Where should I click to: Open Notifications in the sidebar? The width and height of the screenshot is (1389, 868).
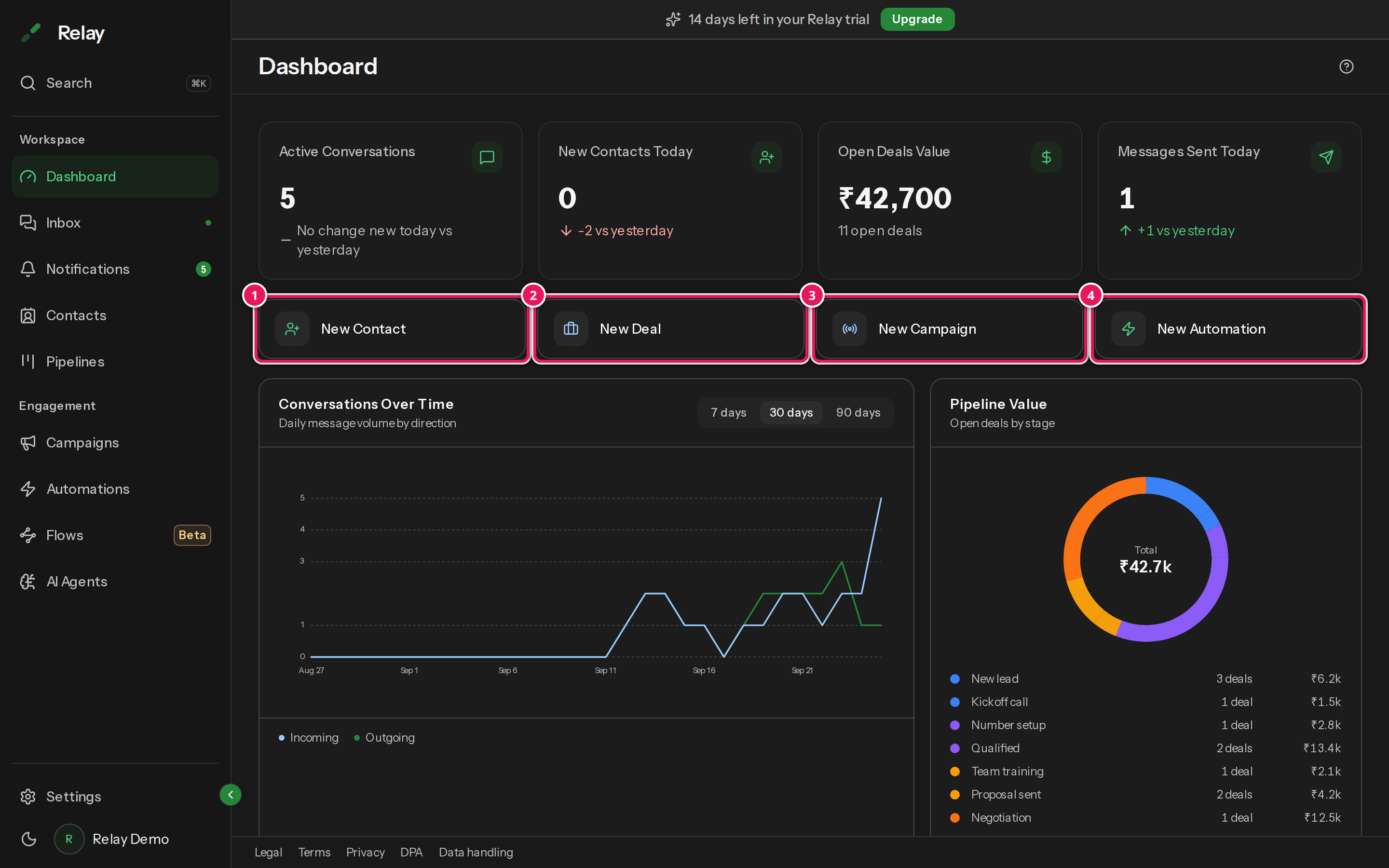115,269
